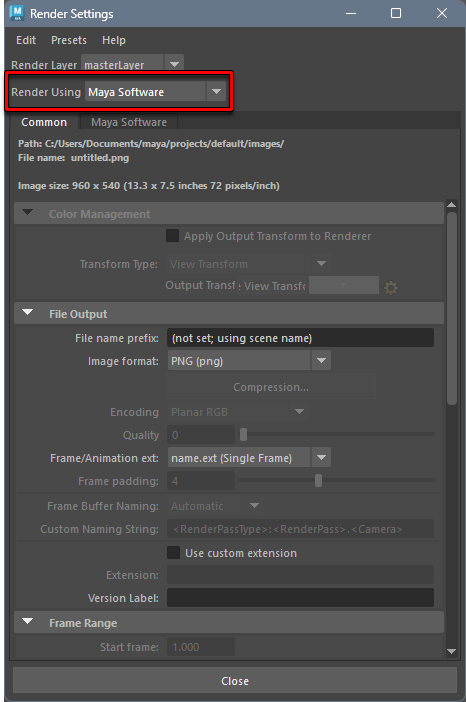Open the Render Using dropdown
This screenshot has width=466, height=702.
216,92
